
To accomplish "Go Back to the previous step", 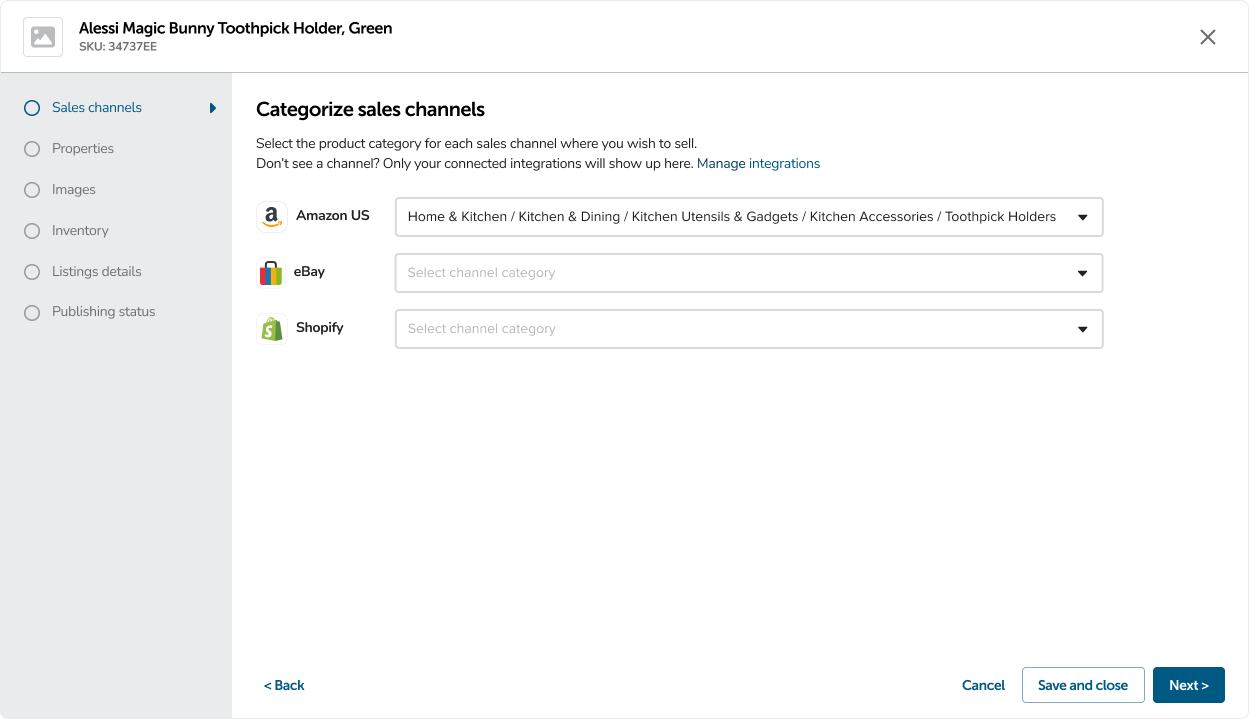I will tap(284, 685).
